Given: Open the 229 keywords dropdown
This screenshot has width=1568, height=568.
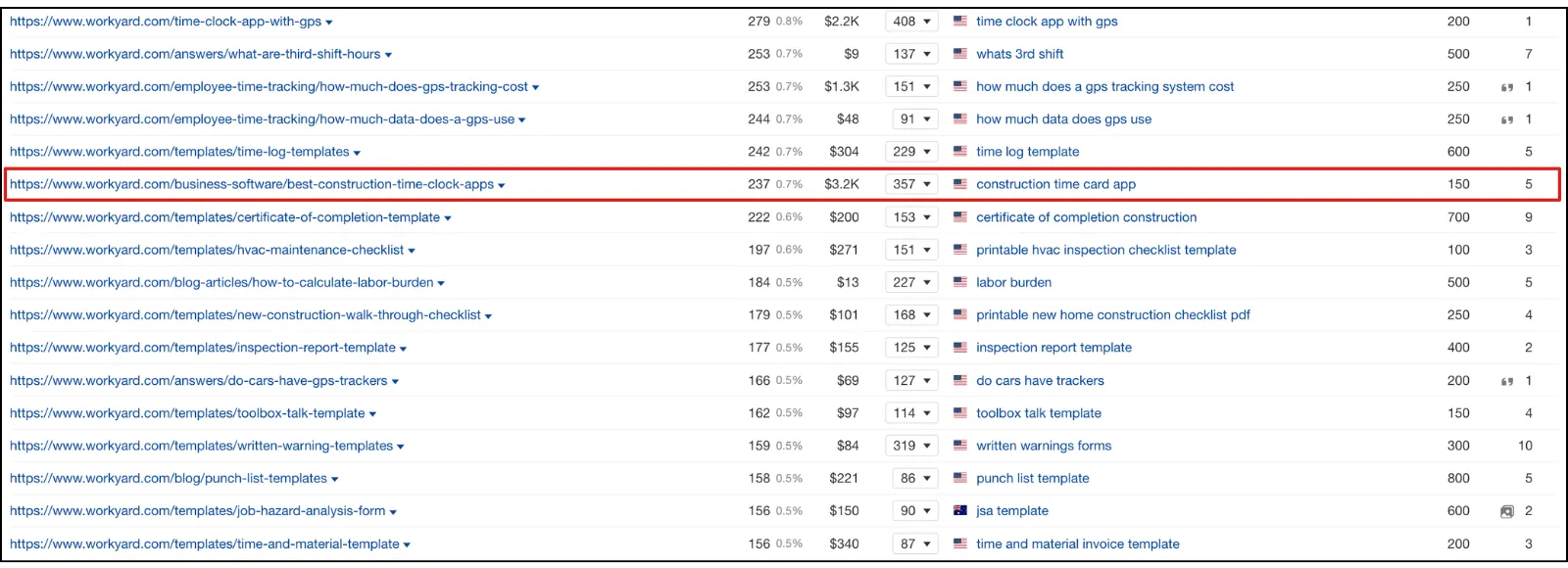Looking at the screenshot, I should (x=911, y=152).
